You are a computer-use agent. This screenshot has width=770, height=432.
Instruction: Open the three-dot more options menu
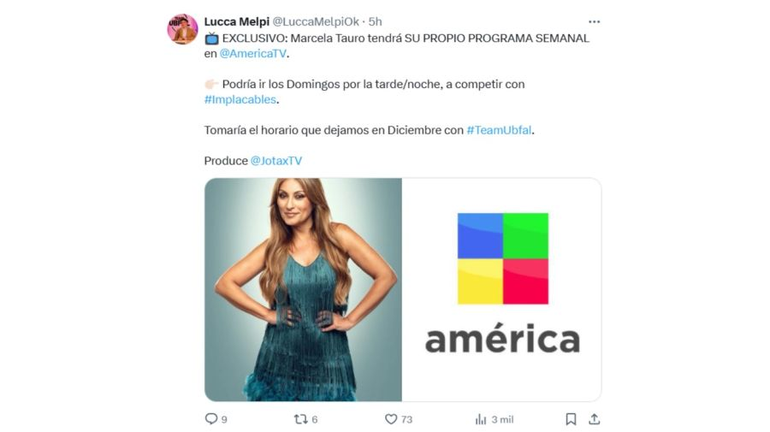[x=594, y=22]
